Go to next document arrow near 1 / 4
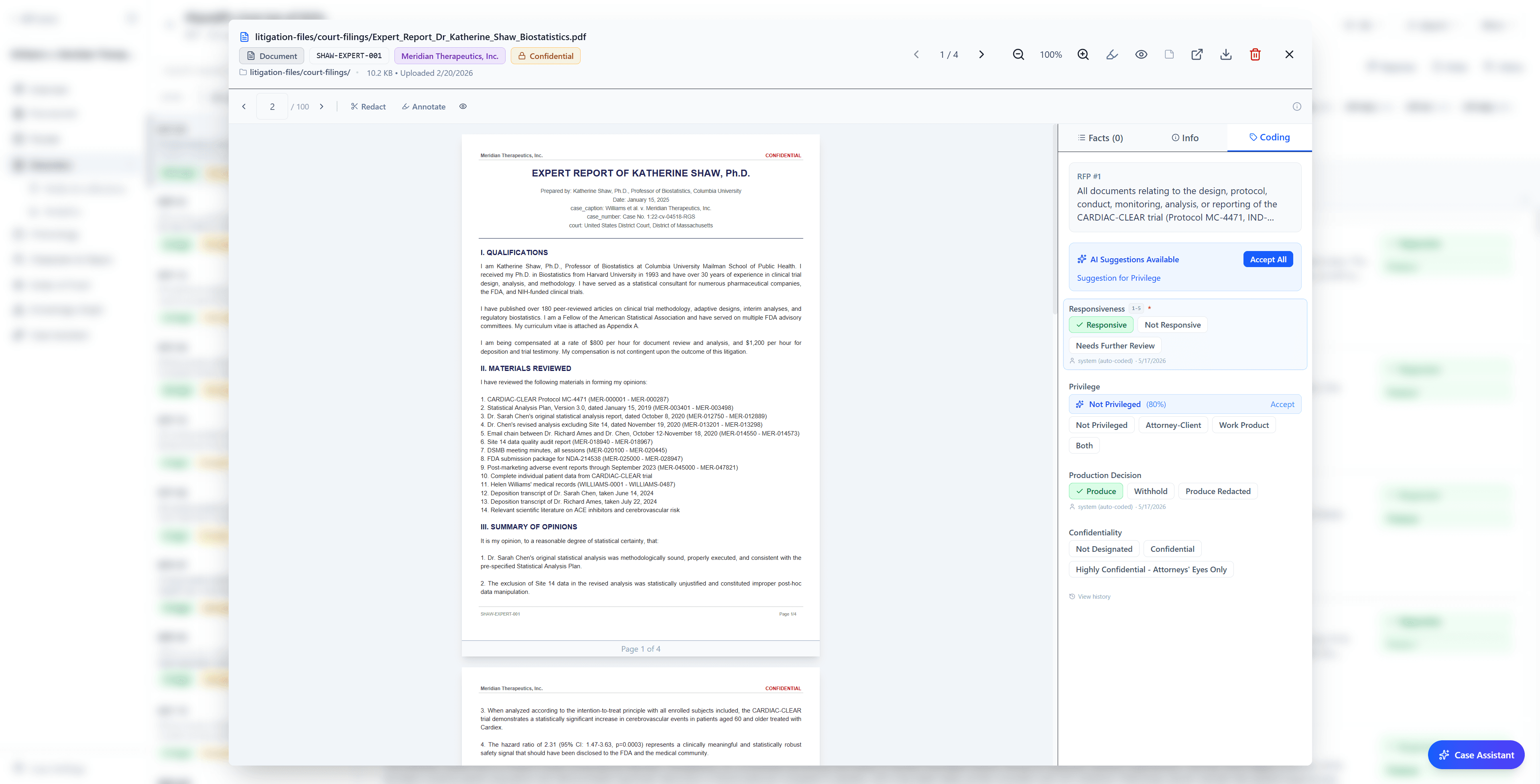The height and width of the screenshot is (784, 1540). point(981,55)
